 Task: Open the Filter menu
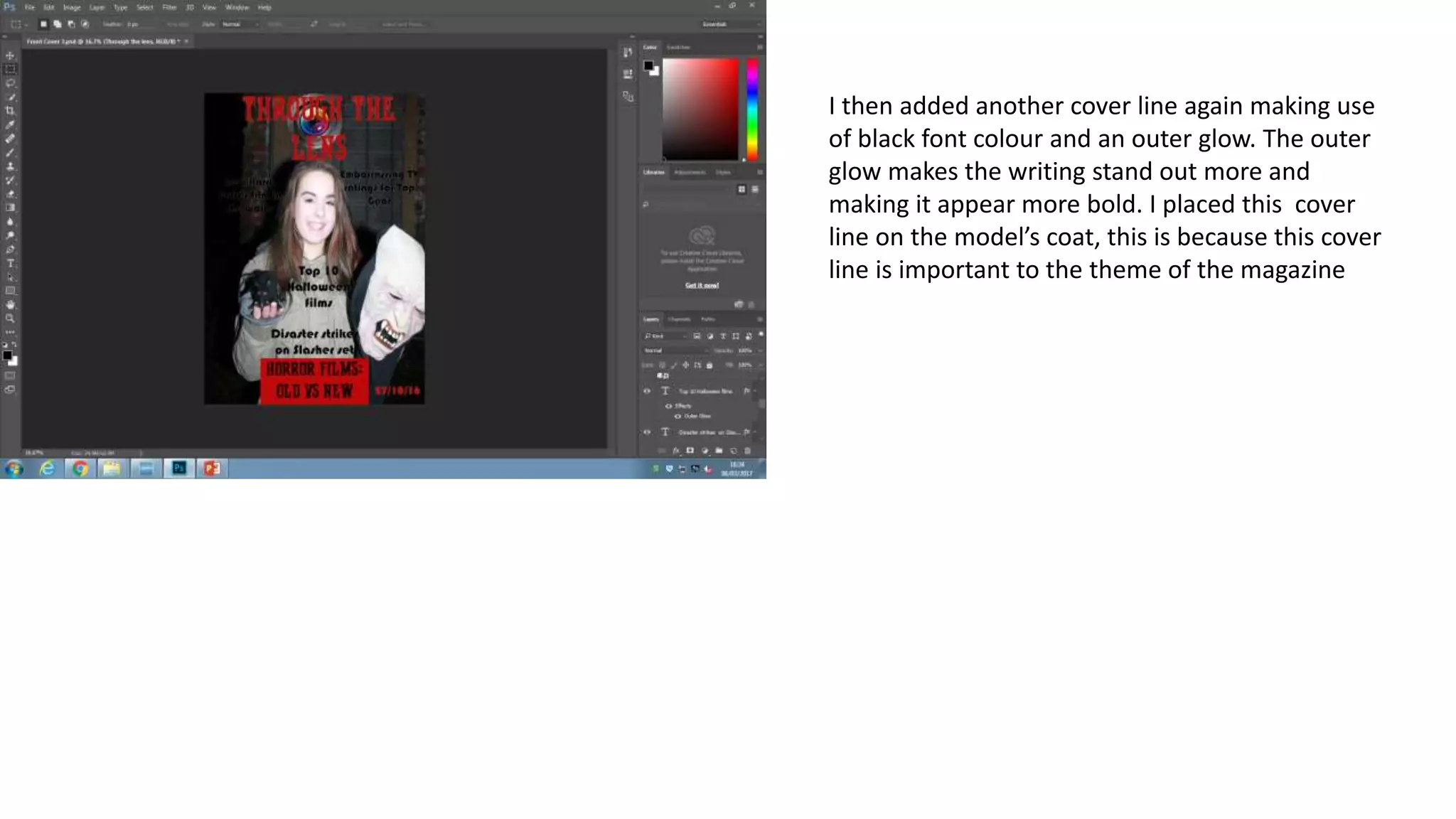click(169, 7)
